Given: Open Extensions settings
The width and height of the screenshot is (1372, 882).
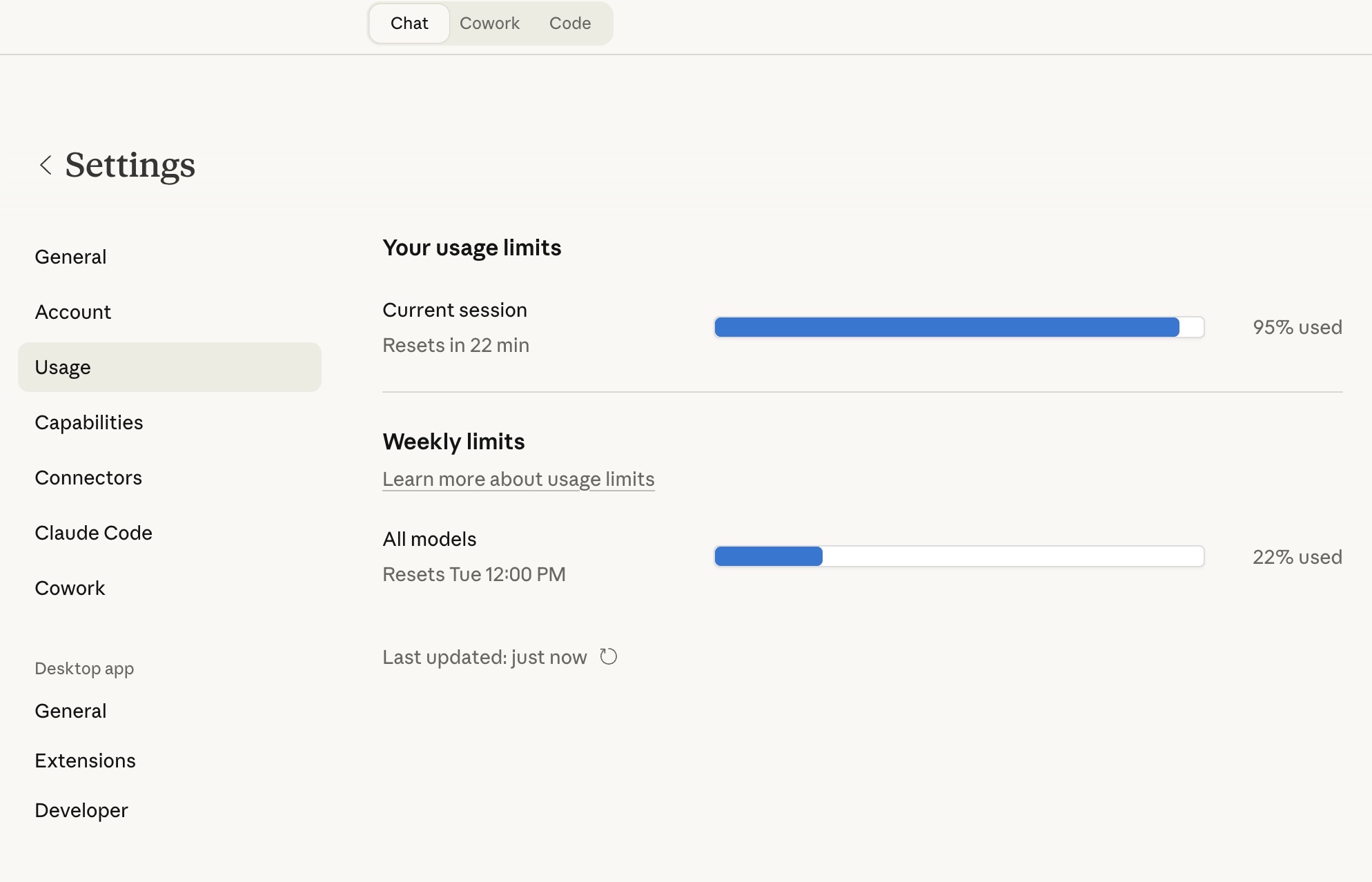Looking at the screenshot, I should click(x=85, y=761).
